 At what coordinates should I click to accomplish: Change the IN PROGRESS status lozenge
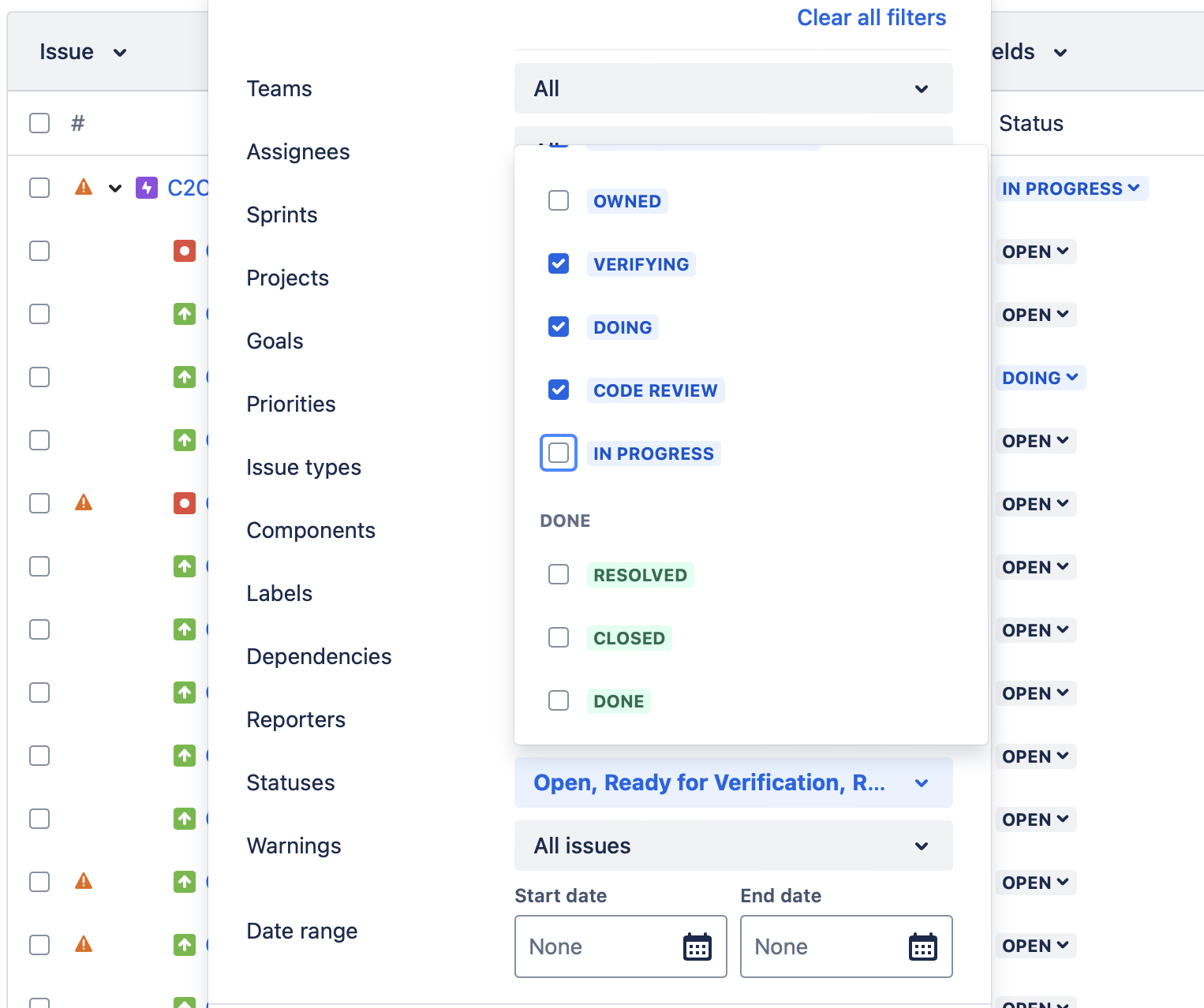(1071, 189)
